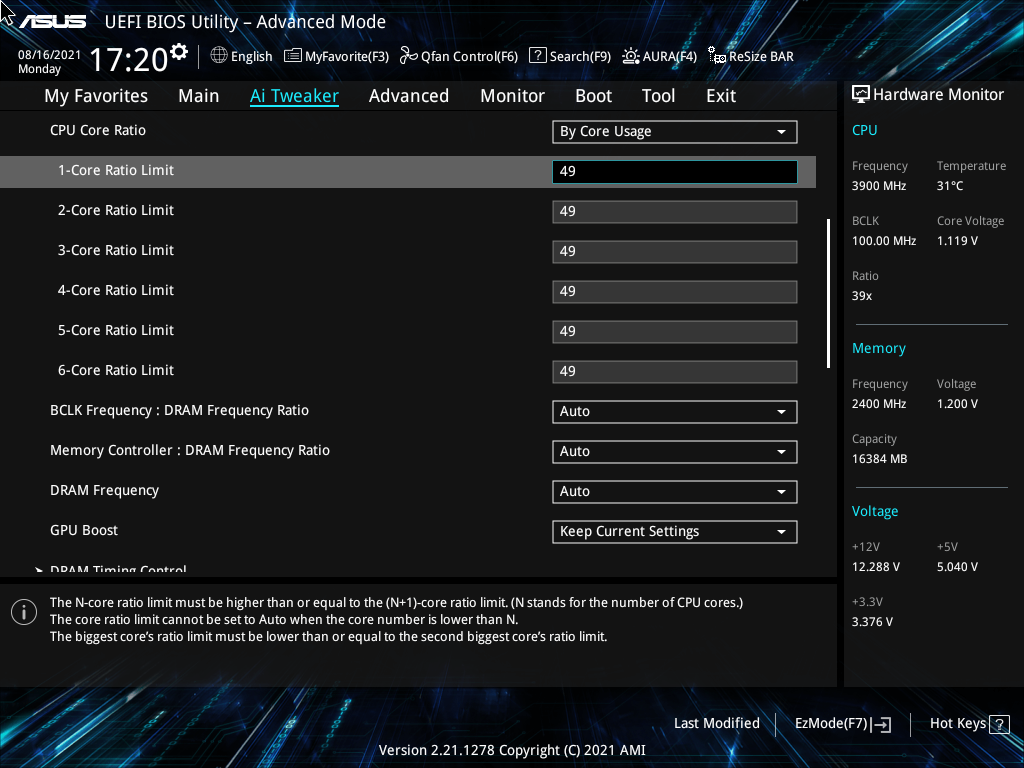This screenshot has width=1024, height=768.
Task: Click the Core Voltage 1.119 V value
Action: click(x=957, y=240)
